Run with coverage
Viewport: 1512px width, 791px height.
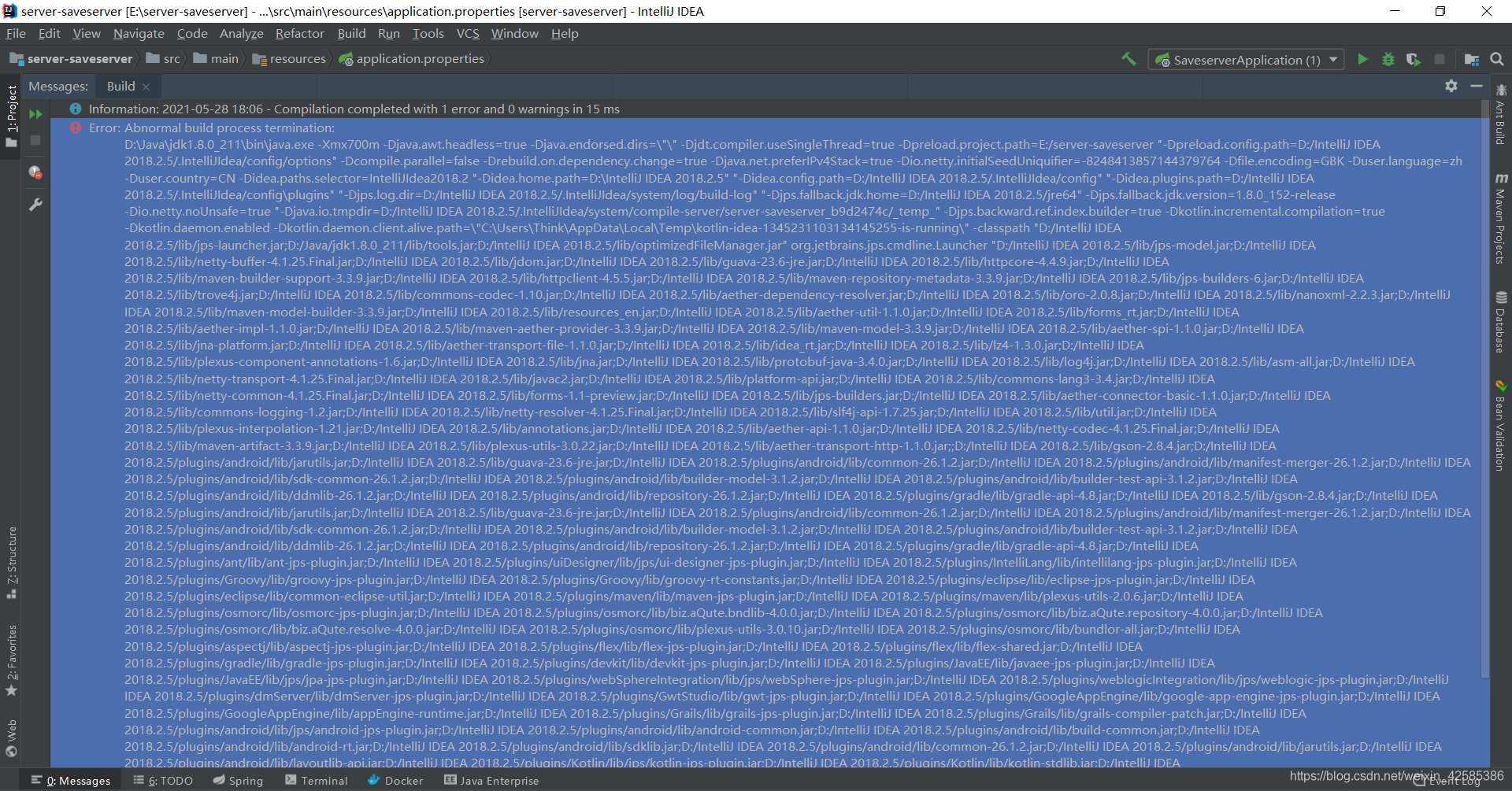coord(1414,59)
